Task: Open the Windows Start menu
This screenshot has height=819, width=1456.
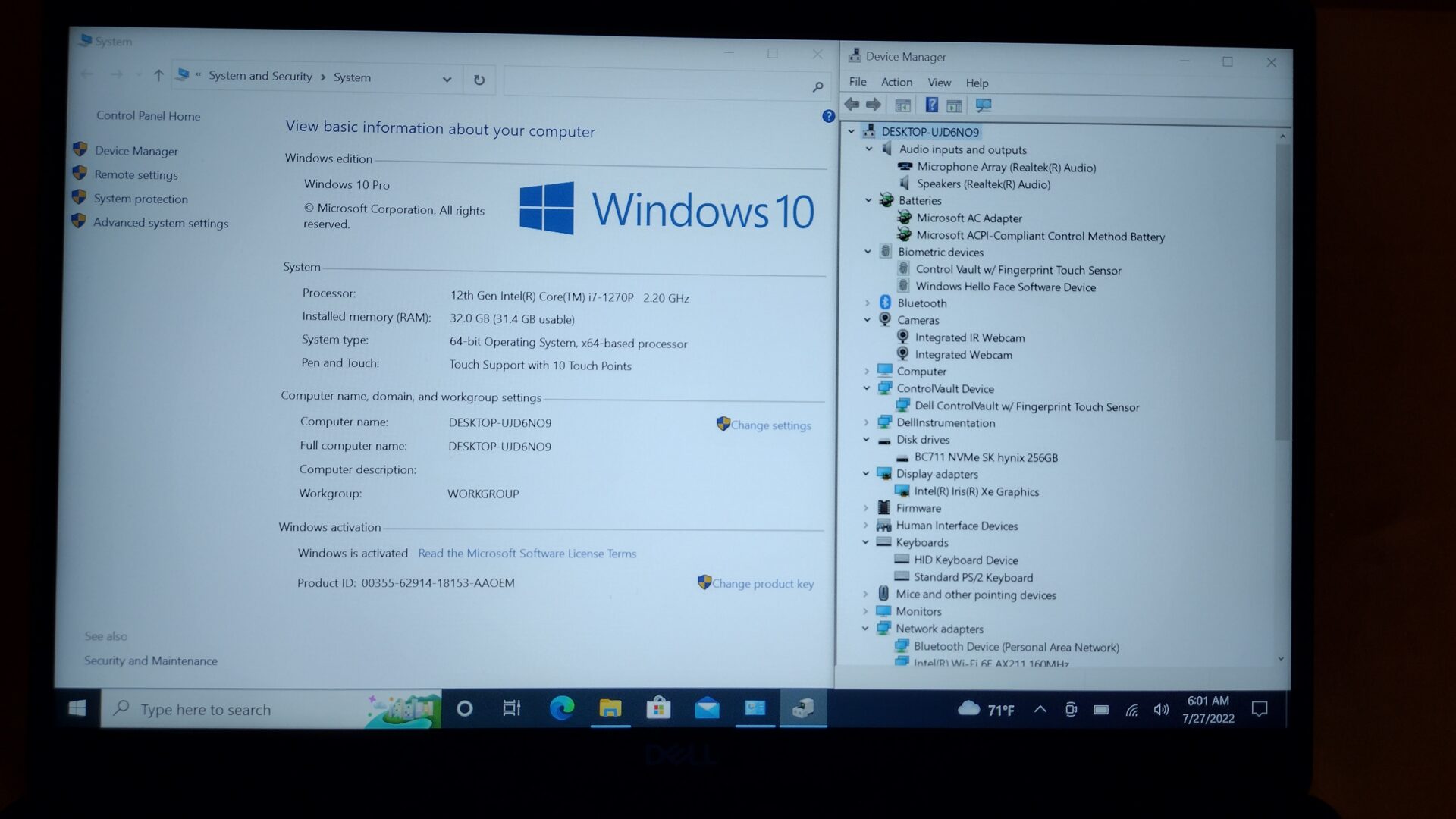Action: pyautogui.click(x=77, y=708)
